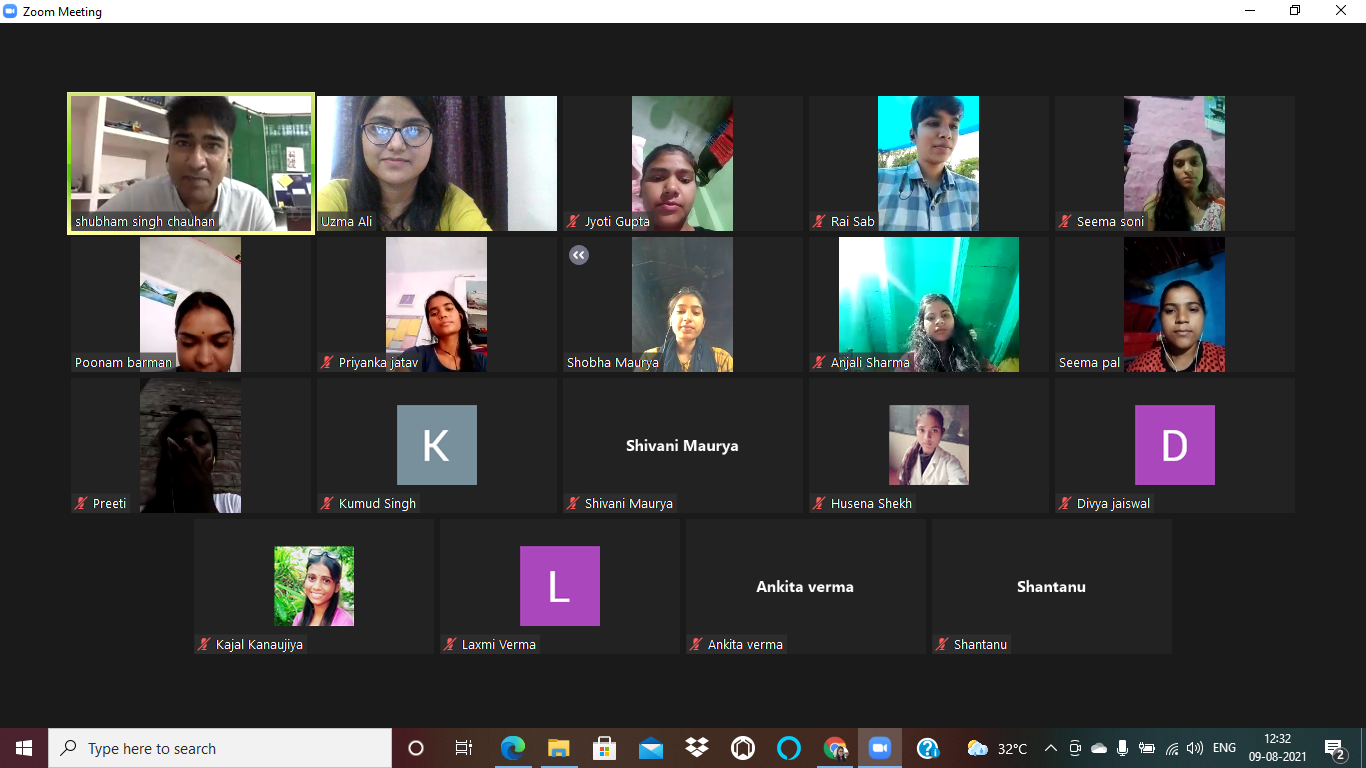
Task: Select Priyanka jatav's video tile
Action: point(437,305)
